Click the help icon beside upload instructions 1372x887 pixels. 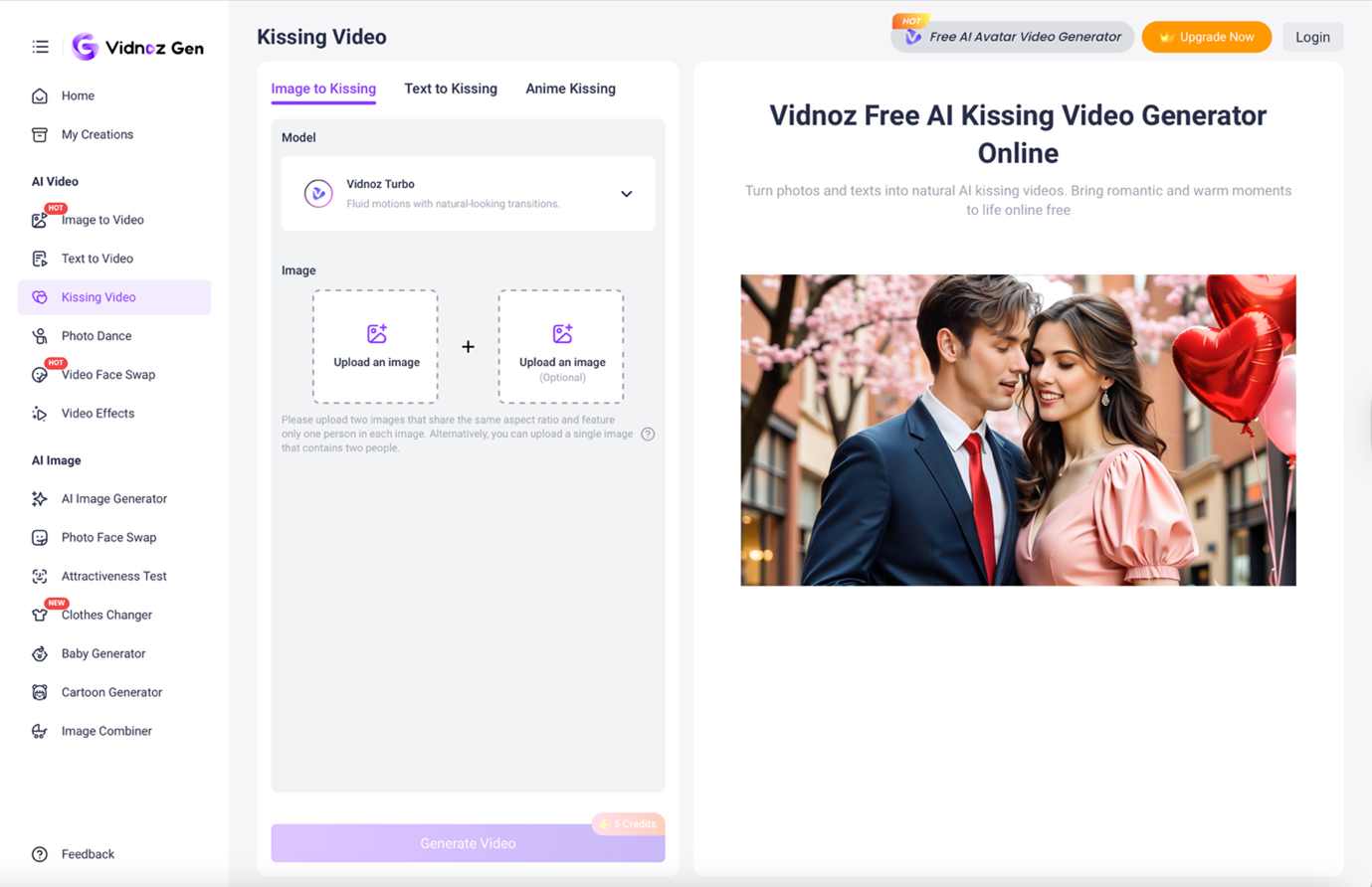[x=648, y=435]
